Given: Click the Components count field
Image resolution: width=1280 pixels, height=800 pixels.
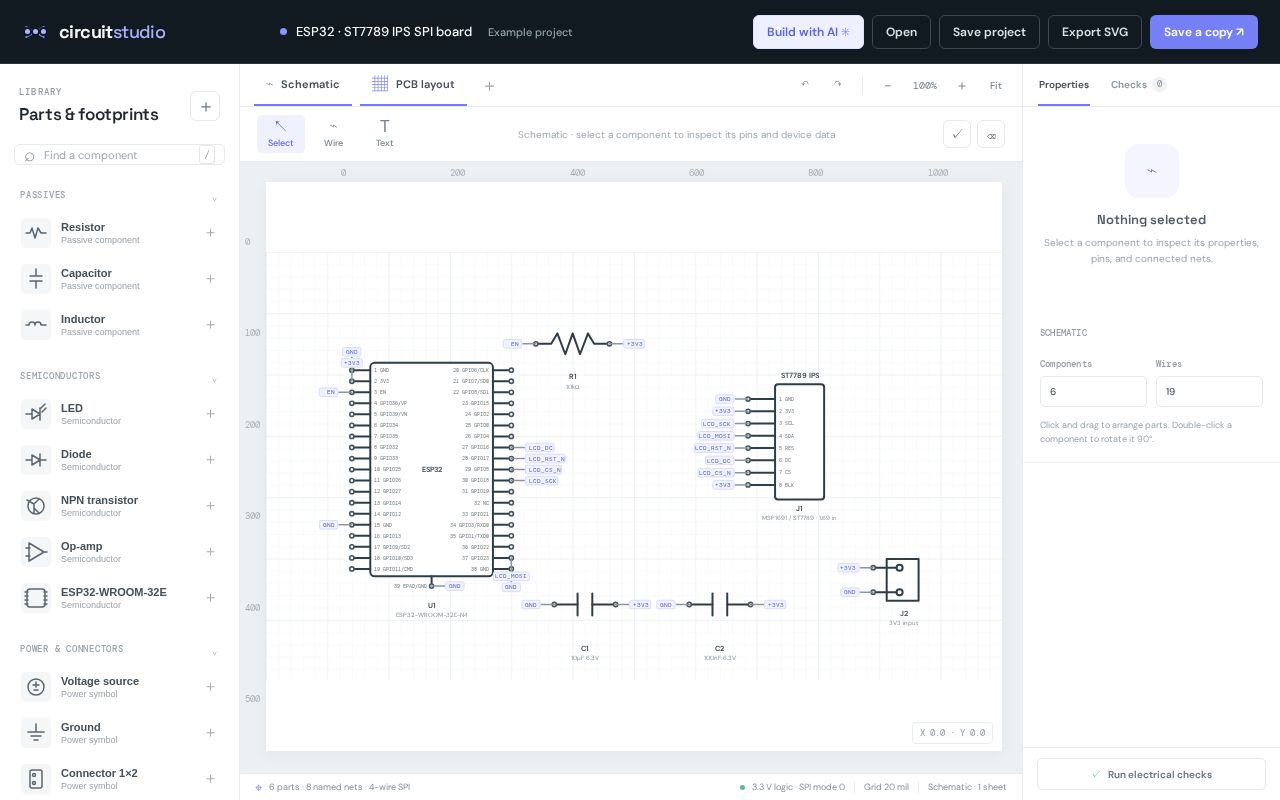Looking at the screenshot, I should coord(1093,391).
